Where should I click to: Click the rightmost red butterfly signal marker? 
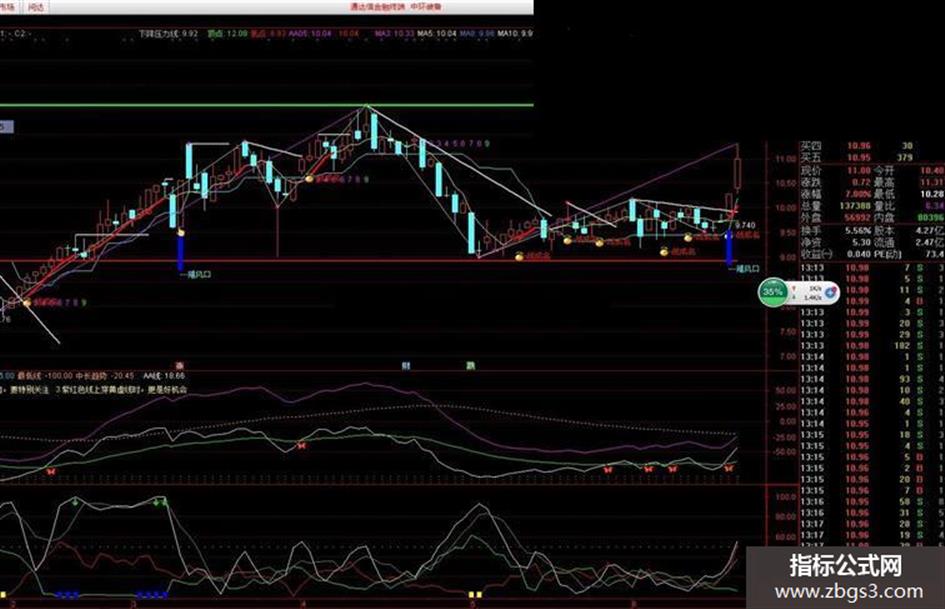click(729, 468)
